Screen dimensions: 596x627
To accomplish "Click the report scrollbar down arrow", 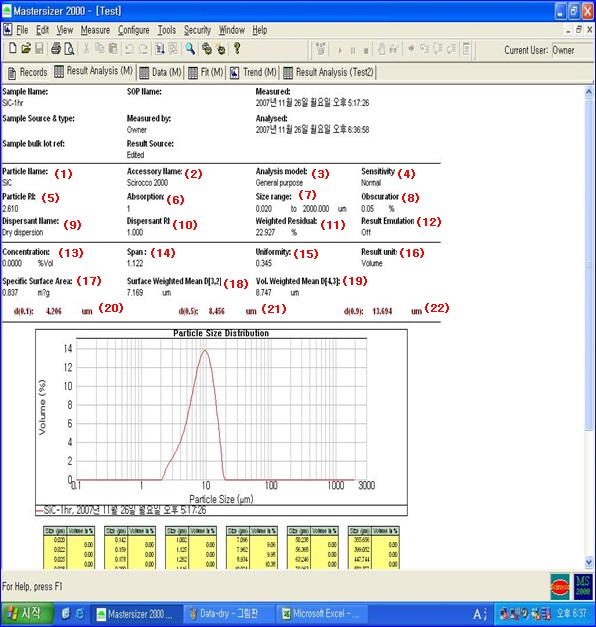I will click(x=589, y=562).
